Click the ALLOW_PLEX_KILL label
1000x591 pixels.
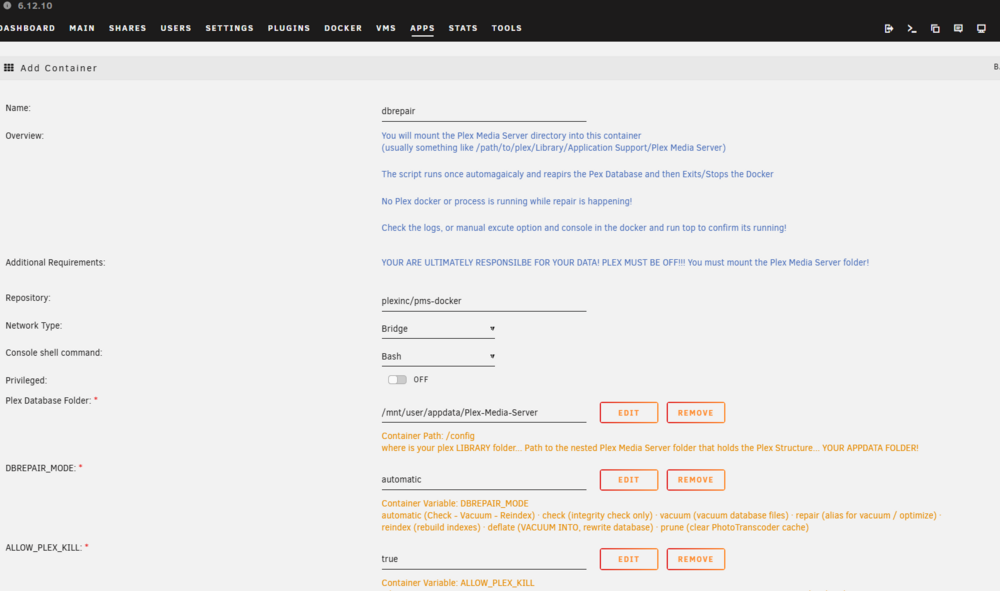coord(43,548)
